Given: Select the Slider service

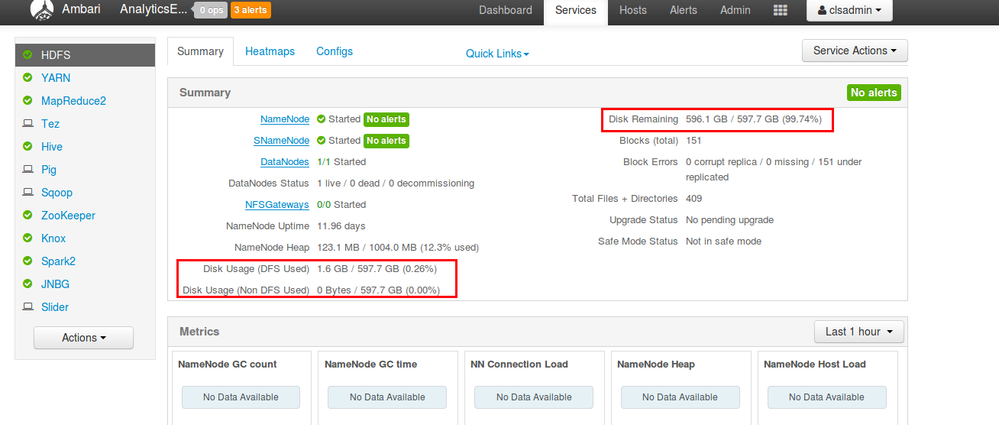Looking at the screenshot, I should point(55,307).
